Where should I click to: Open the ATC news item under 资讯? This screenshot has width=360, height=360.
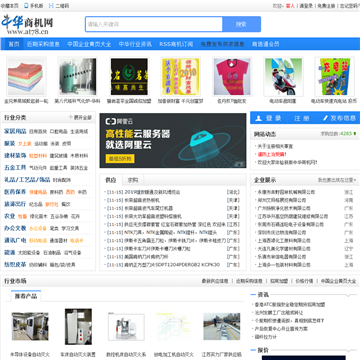click(289, 304)
